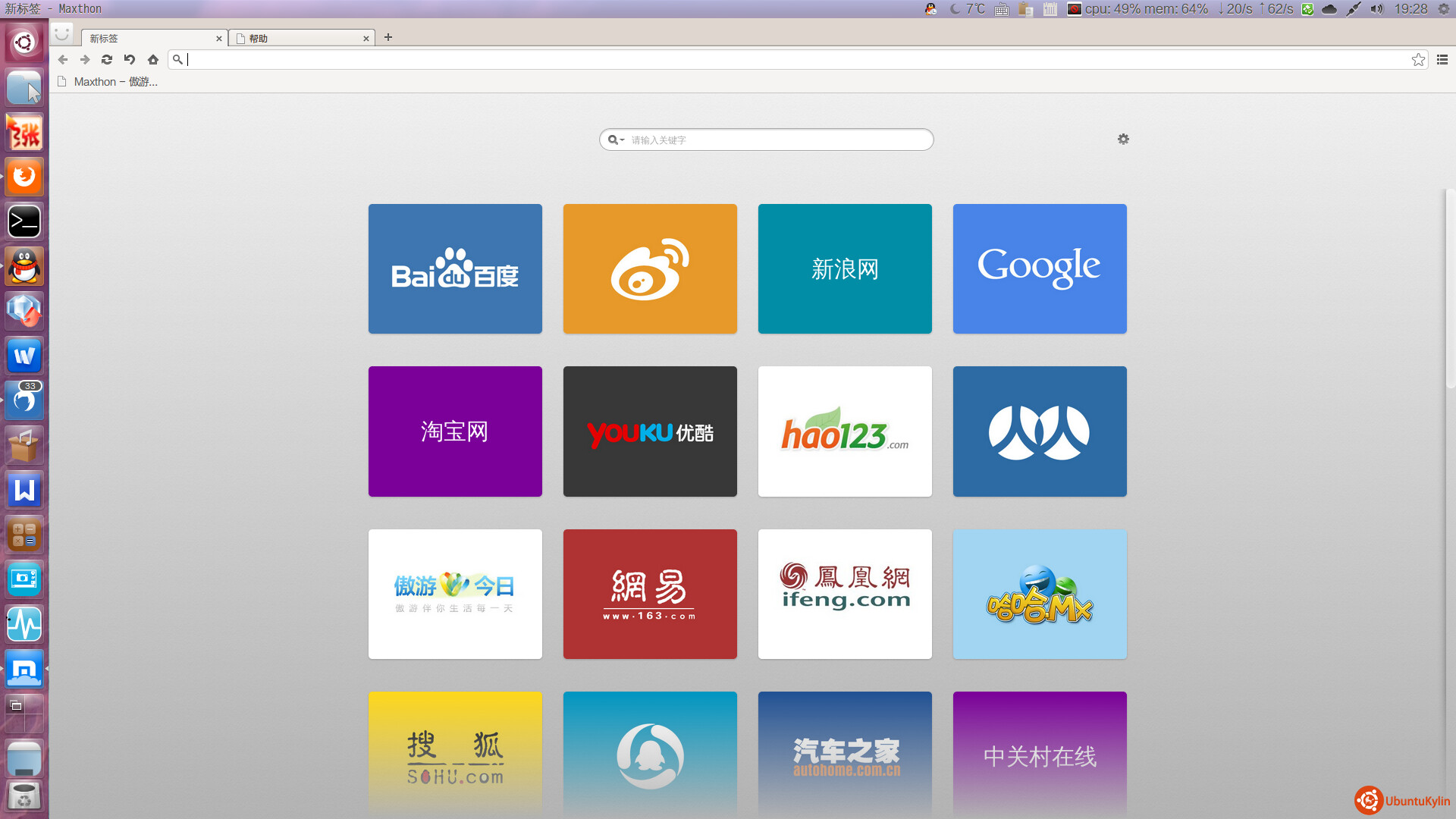Viewport: 1456px width, 819px height.
Task: Click the Maxthon smiley face icon
Action: (x=62, y=33)
